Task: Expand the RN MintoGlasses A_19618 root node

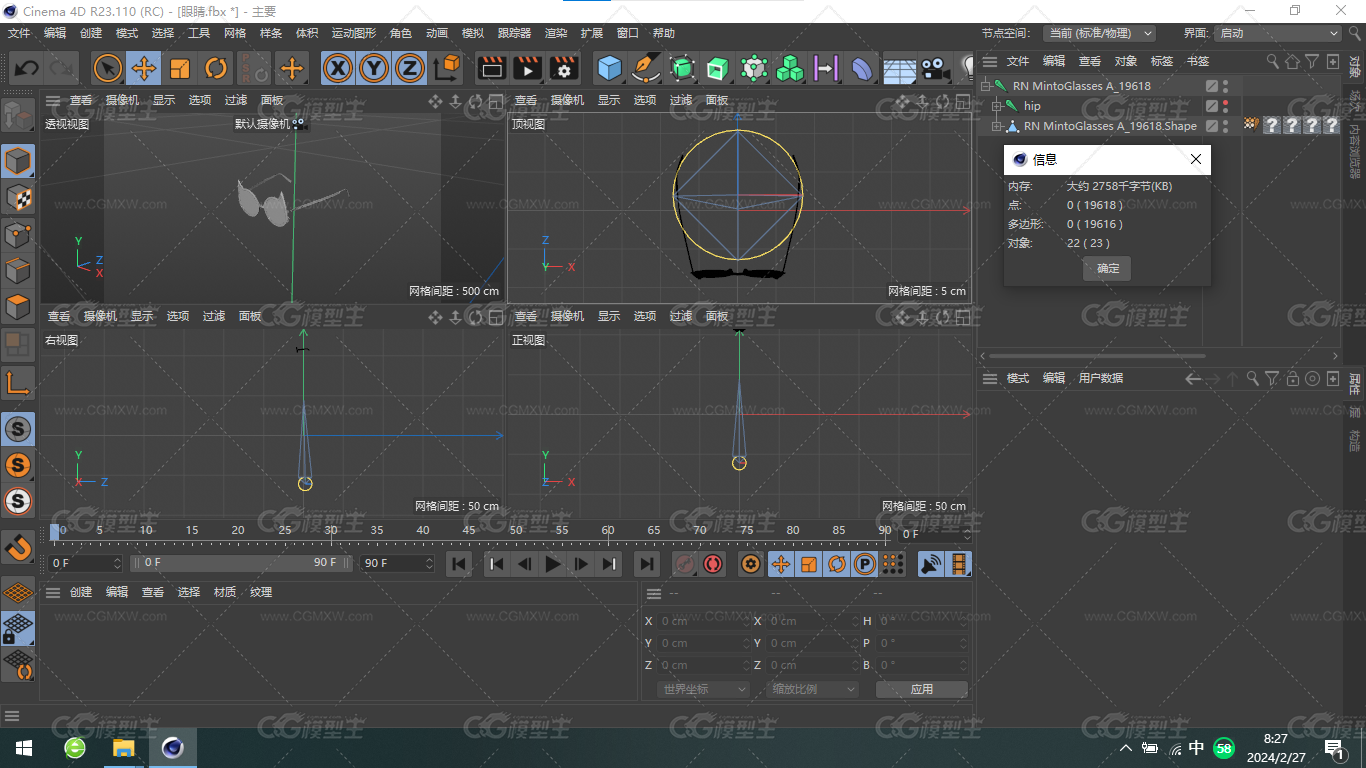Action: 985,86
